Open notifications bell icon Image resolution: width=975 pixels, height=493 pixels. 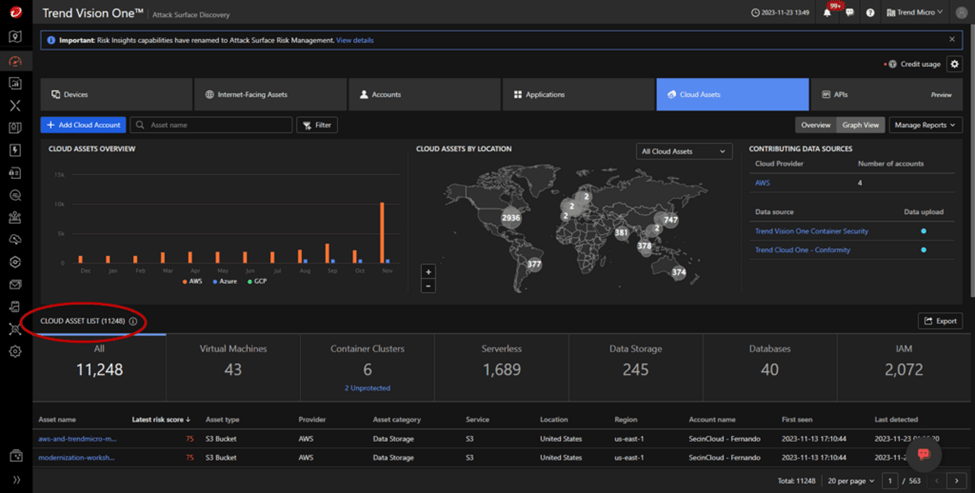pos(827,12)
